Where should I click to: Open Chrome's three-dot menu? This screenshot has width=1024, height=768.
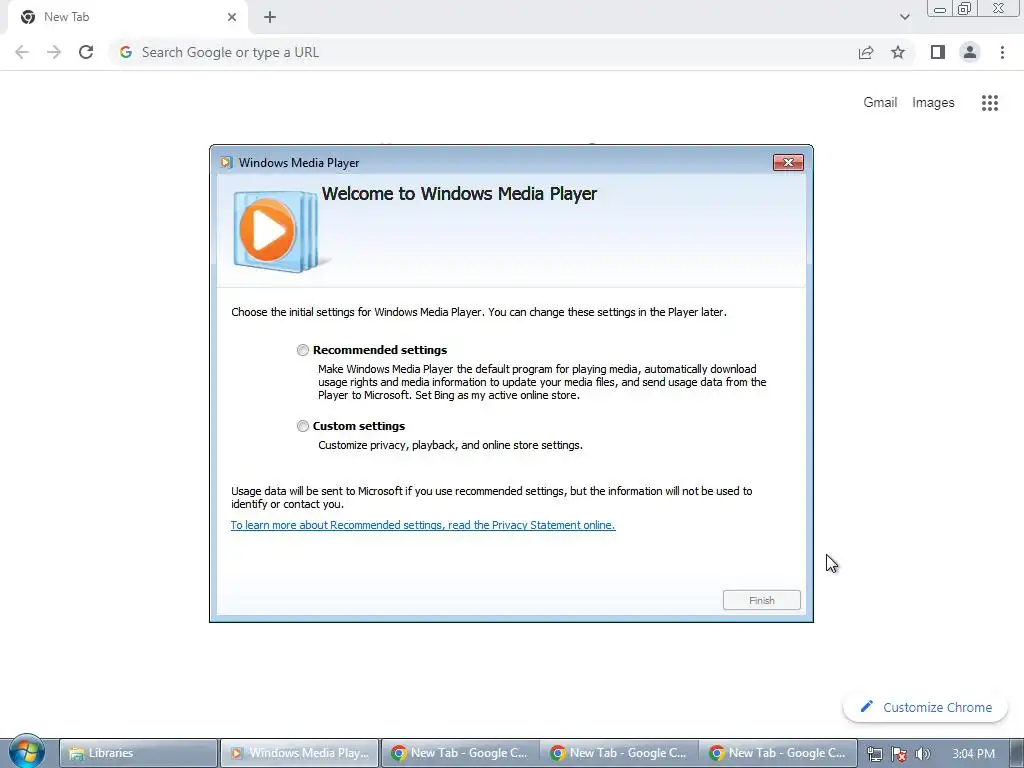(x=1002, y=52)
